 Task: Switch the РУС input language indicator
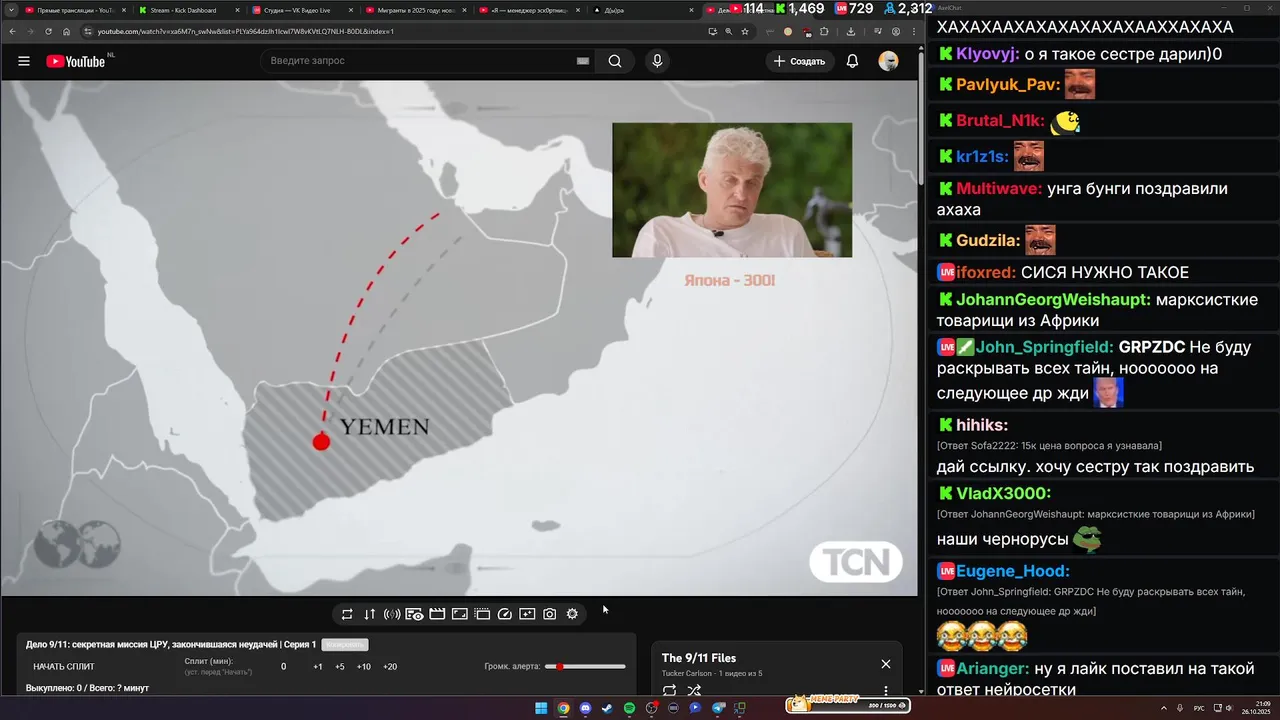pos(1199,708)
